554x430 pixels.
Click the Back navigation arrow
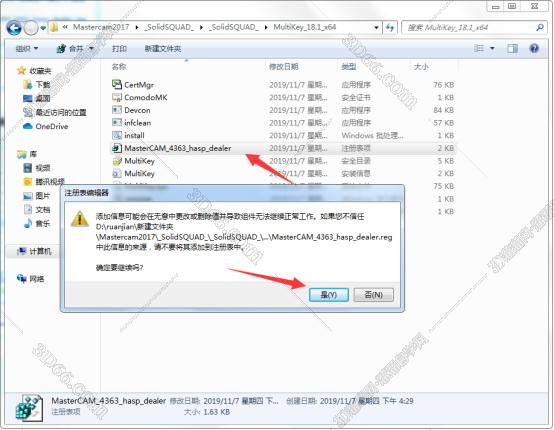tap(14, 28)
